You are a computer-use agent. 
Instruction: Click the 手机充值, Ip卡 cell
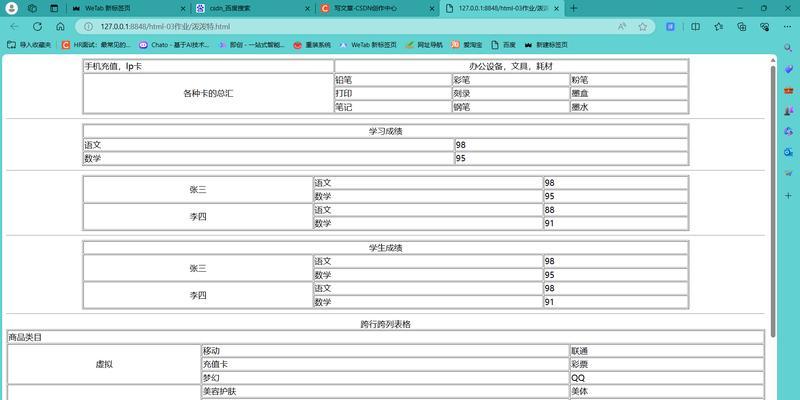pyautogui.click(x=208, y=66)
